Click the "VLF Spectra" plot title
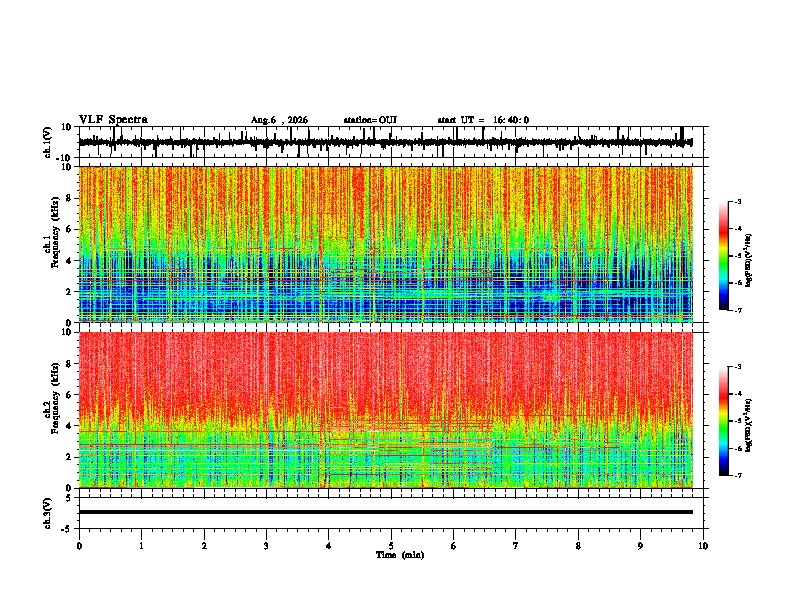This screenshot has height=612, width=792. tap(113, 120)
